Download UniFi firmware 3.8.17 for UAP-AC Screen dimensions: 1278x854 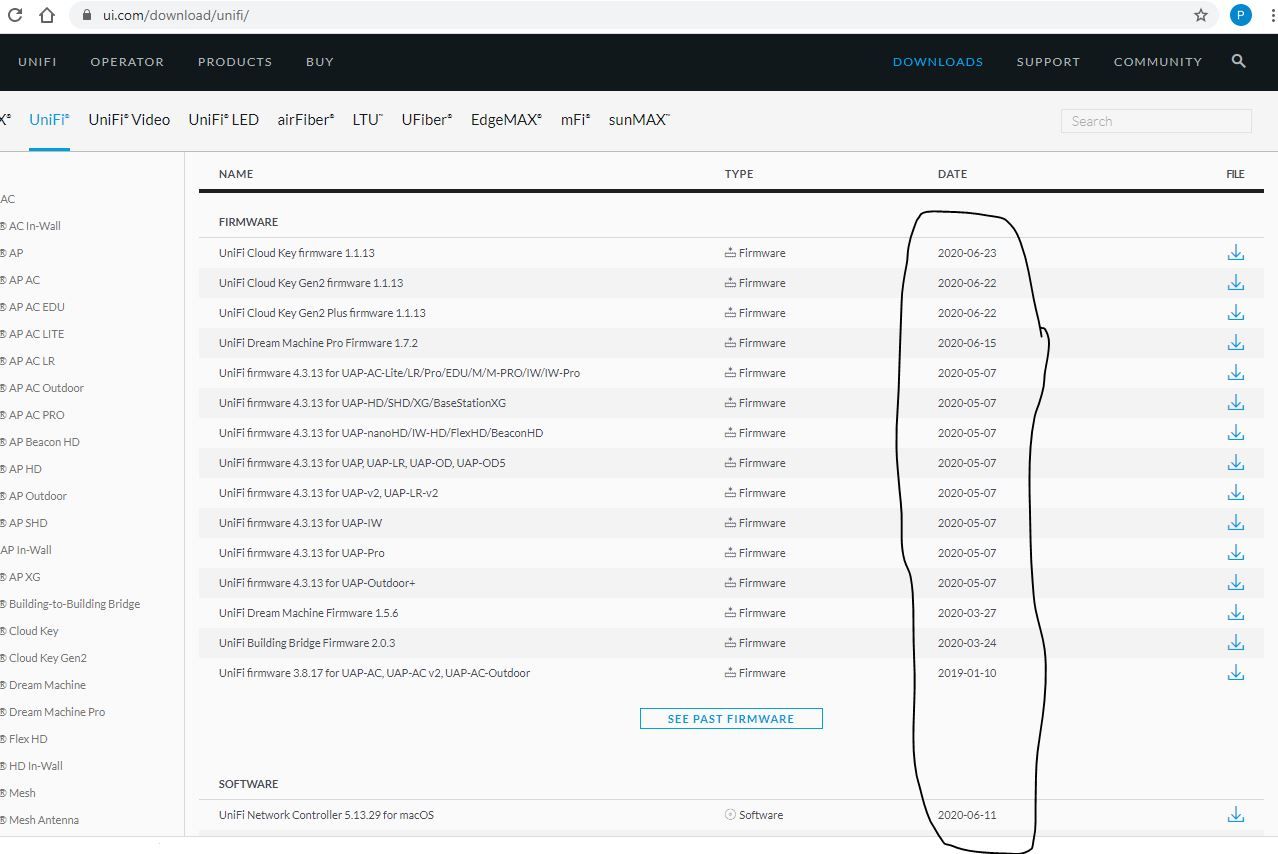click(x=1235, y=673)
